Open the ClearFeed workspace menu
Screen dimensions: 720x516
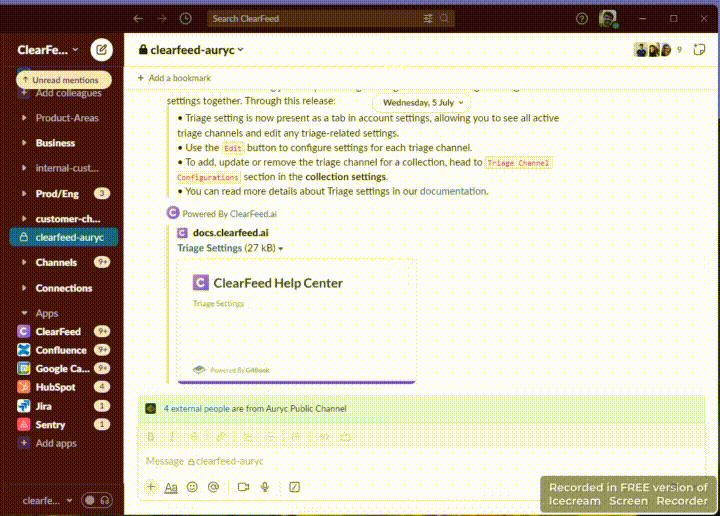pyautogui.click(x=48, y=50)
